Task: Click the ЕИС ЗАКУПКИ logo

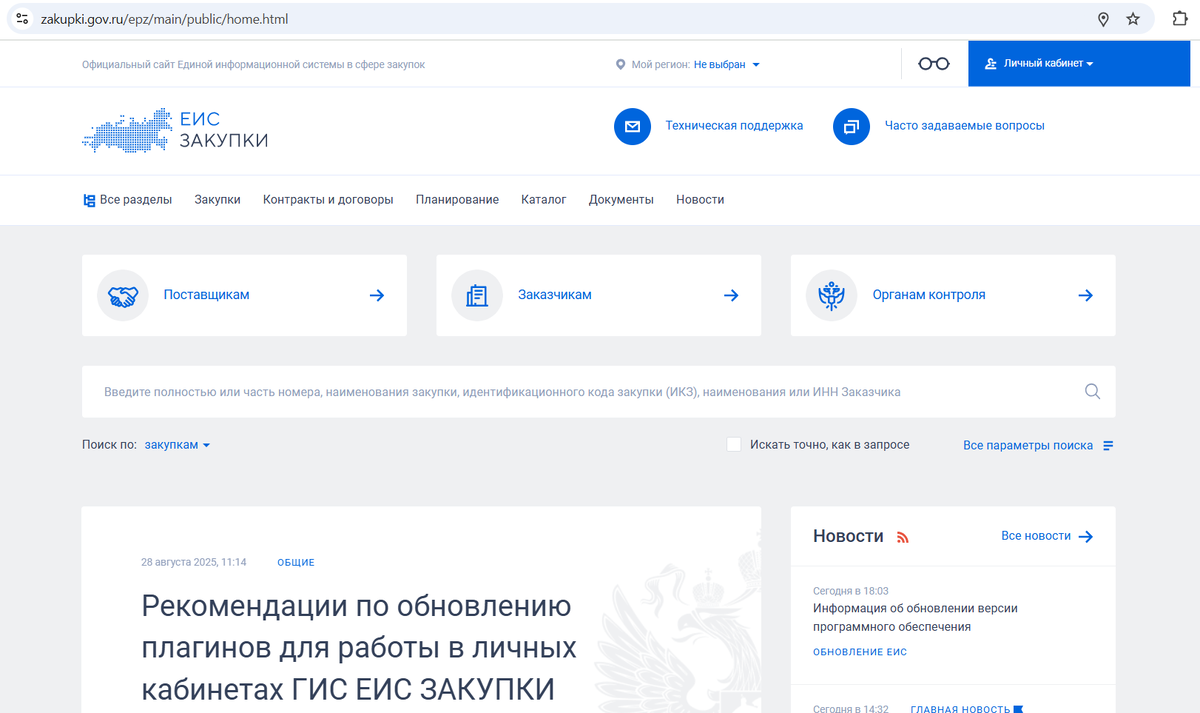Action: (175, 130)
